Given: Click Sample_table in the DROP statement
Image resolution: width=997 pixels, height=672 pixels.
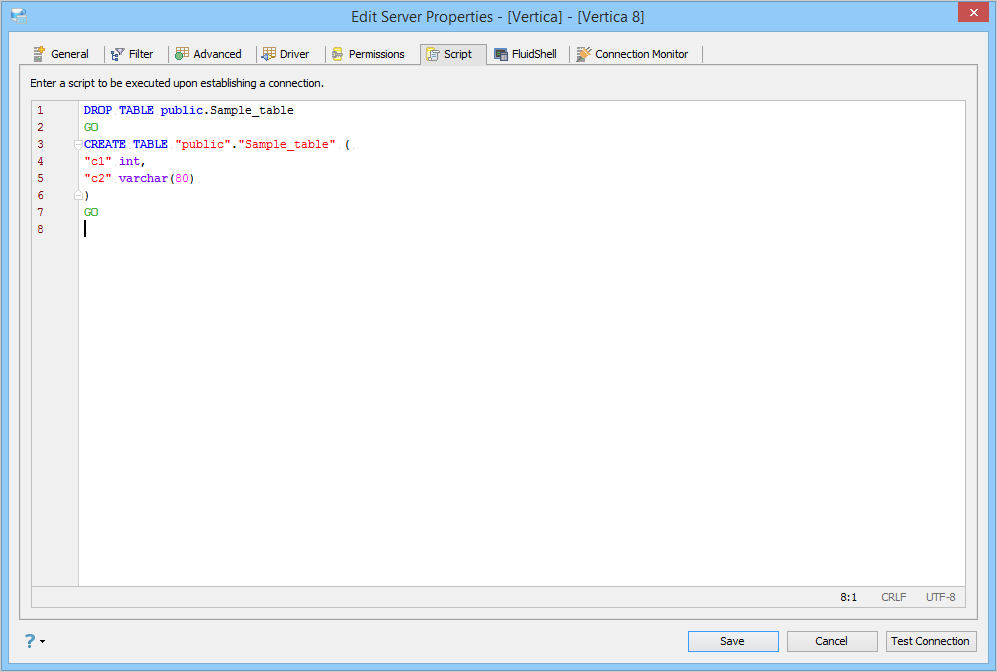Looking at the screenshot, I should click(x=252, y=110).
